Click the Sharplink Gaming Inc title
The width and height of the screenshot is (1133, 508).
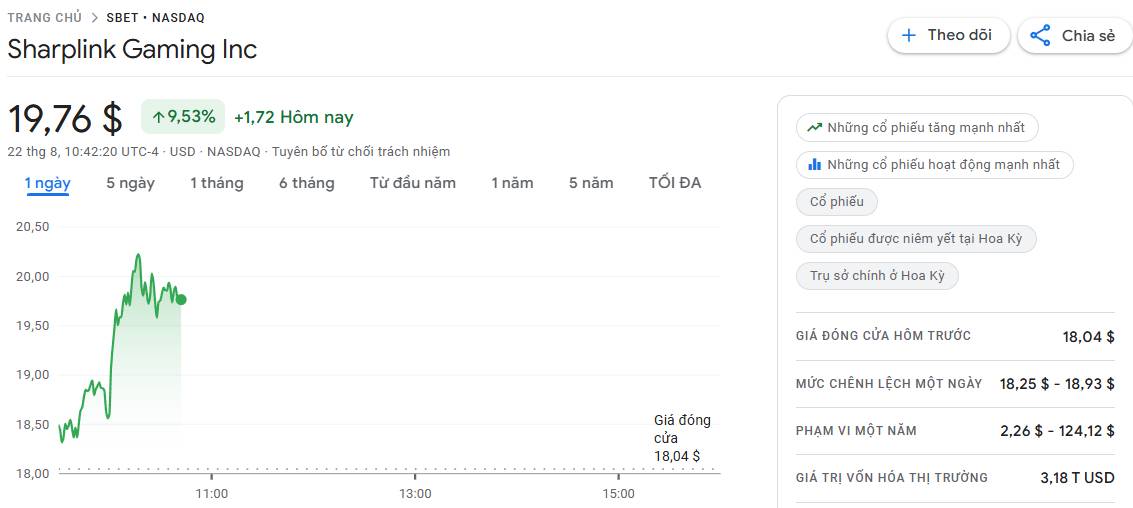[132, 49]
